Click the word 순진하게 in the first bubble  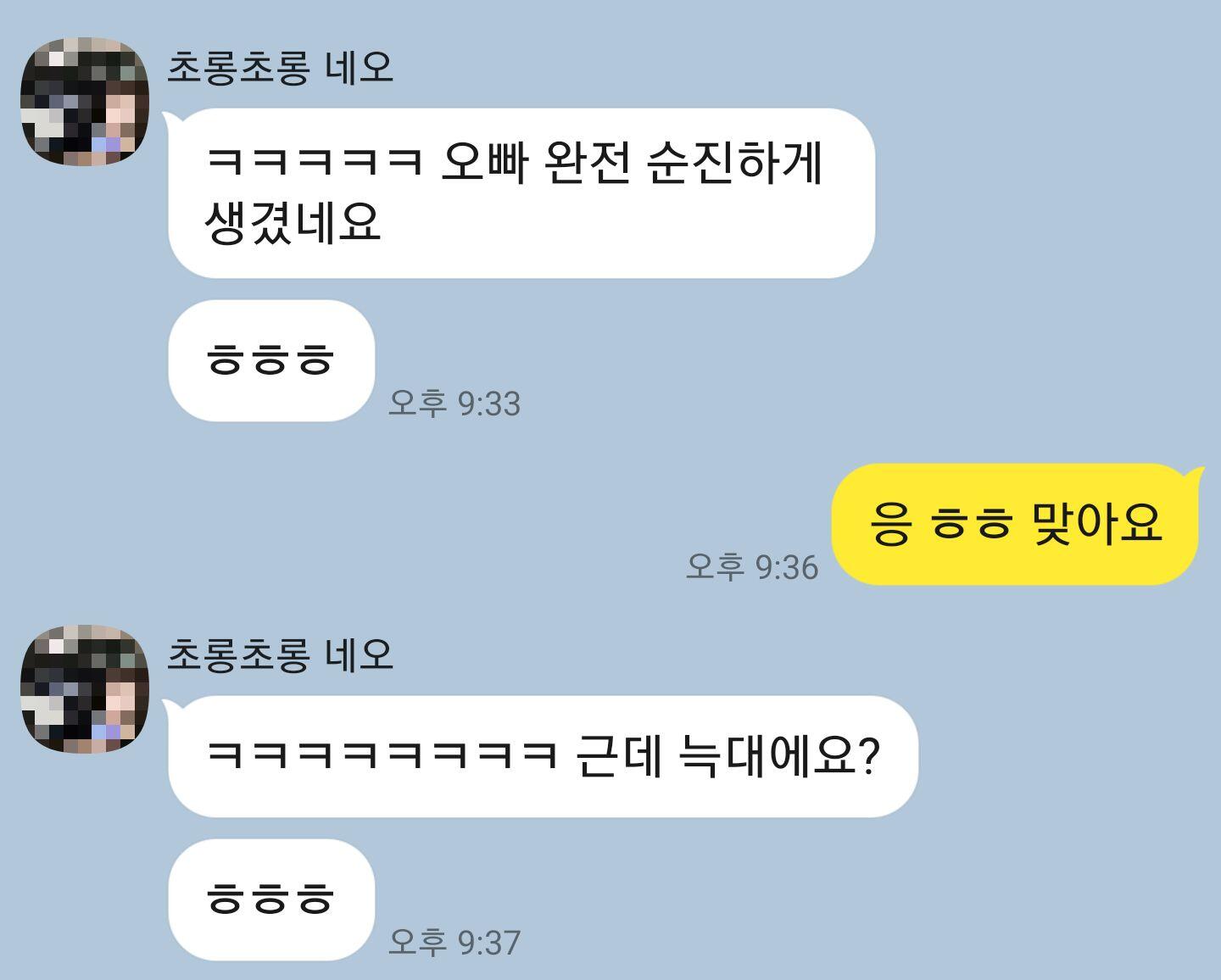(x=734, y=162)
